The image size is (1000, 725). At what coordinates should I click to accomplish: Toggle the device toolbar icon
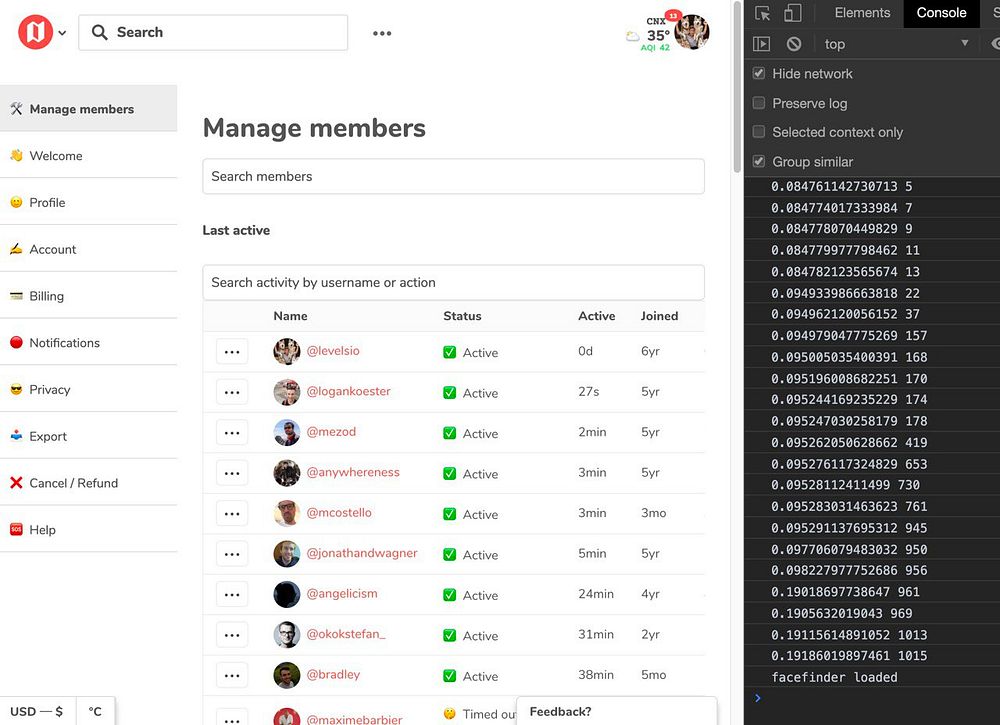tap(793, 13)
